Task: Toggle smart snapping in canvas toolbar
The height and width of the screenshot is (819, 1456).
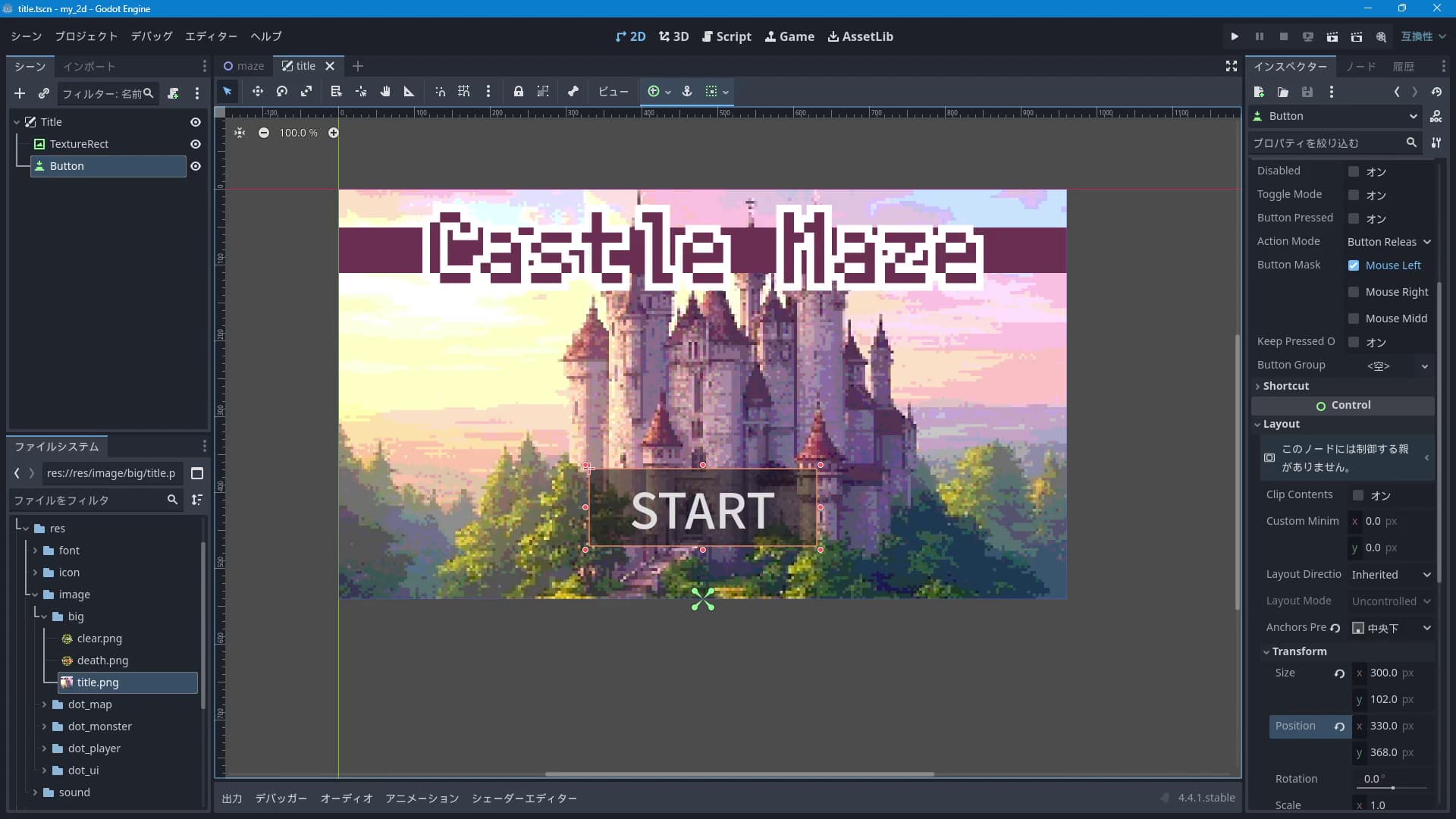Action: 440,92
